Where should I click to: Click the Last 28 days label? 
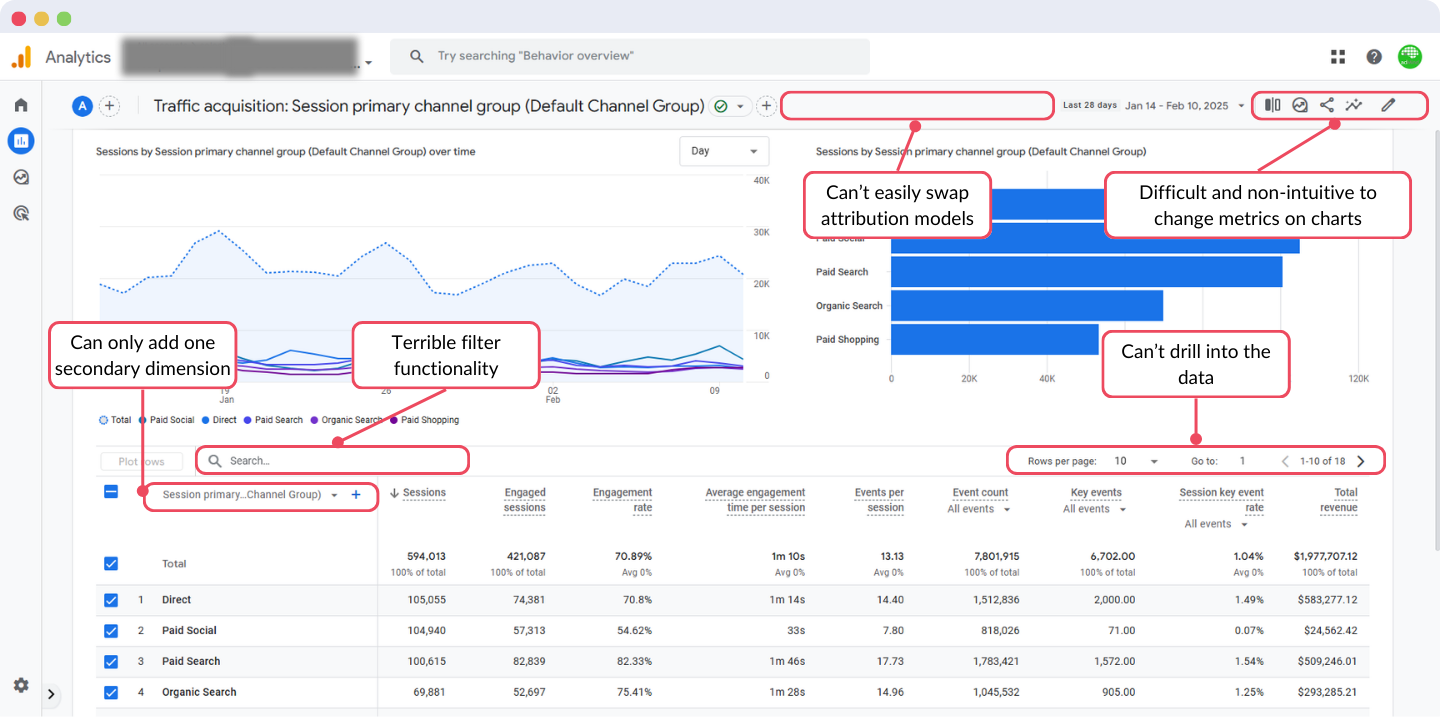(x=1090, y=105)
